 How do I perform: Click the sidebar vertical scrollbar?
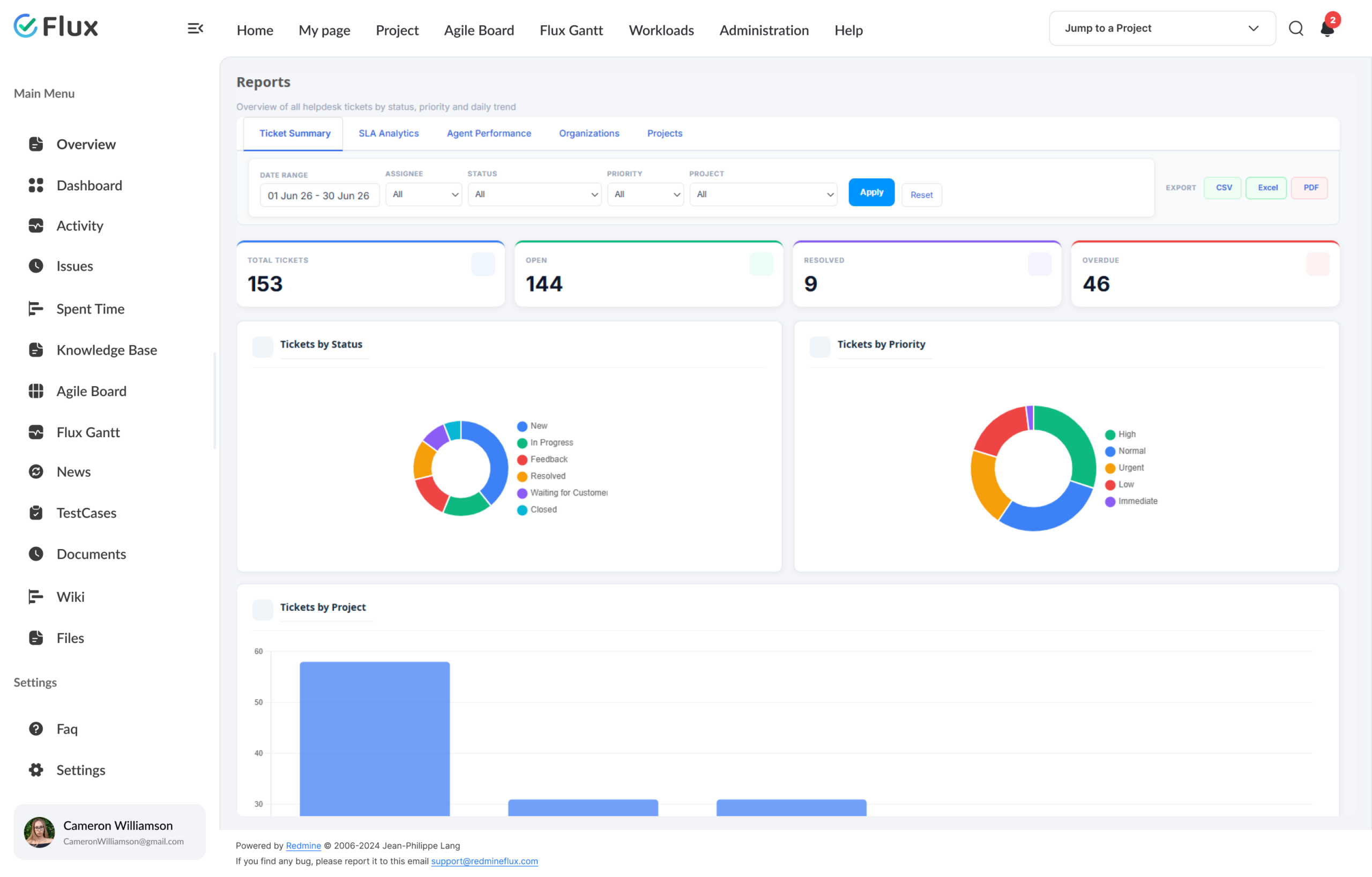click(x=215, y=401)
